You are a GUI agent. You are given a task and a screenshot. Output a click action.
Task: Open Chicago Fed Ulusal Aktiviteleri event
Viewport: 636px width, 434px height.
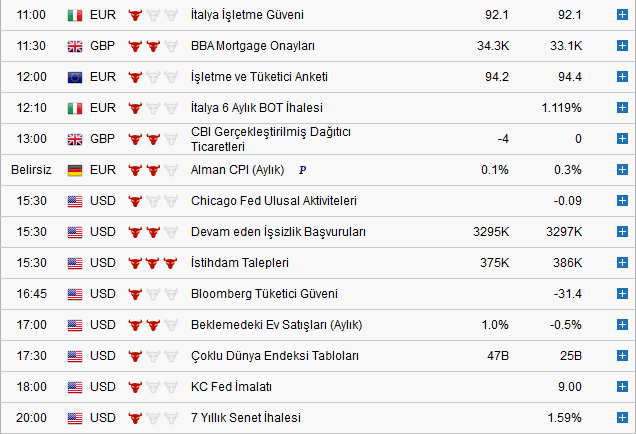coord(273,201)
